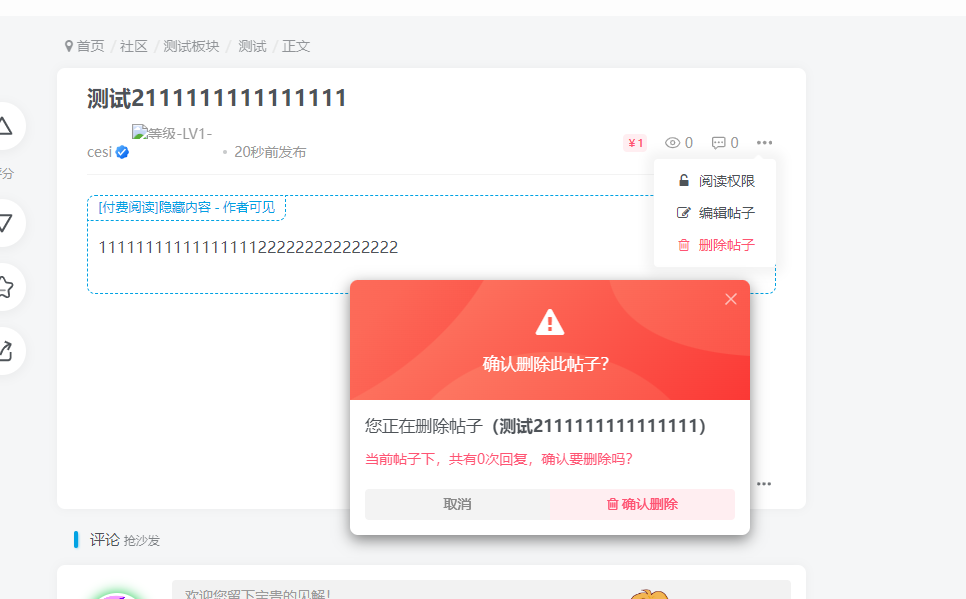Viewport: 966px width, 599px height.
Task: Expand the hidden paid content section
Action: (186, 208)
